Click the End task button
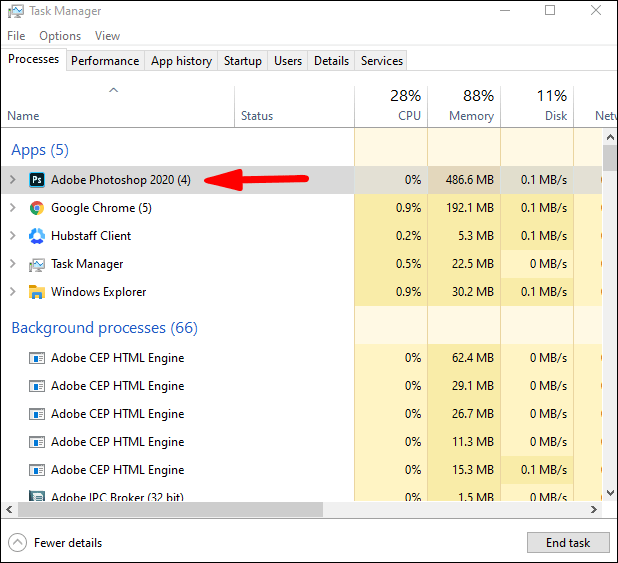 [568, 543]
